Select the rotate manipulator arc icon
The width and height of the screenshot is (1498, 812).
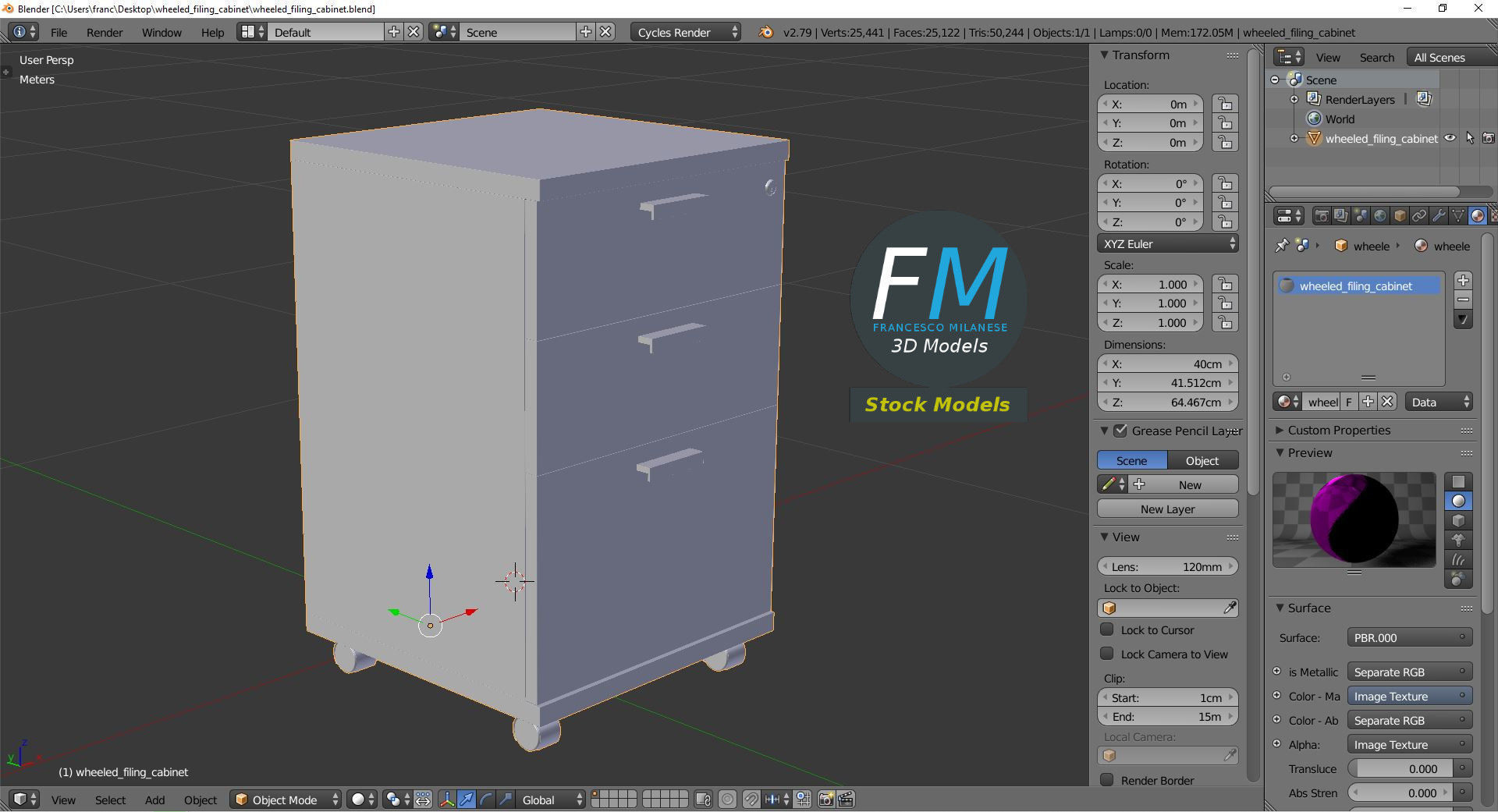[486, 800]
